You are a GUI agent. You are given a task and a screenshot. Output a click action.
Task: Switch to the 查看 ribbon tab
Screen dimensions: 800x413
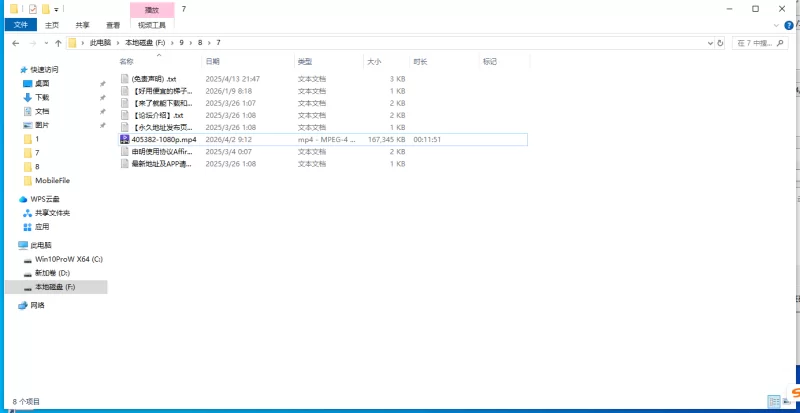coord(113,25)
